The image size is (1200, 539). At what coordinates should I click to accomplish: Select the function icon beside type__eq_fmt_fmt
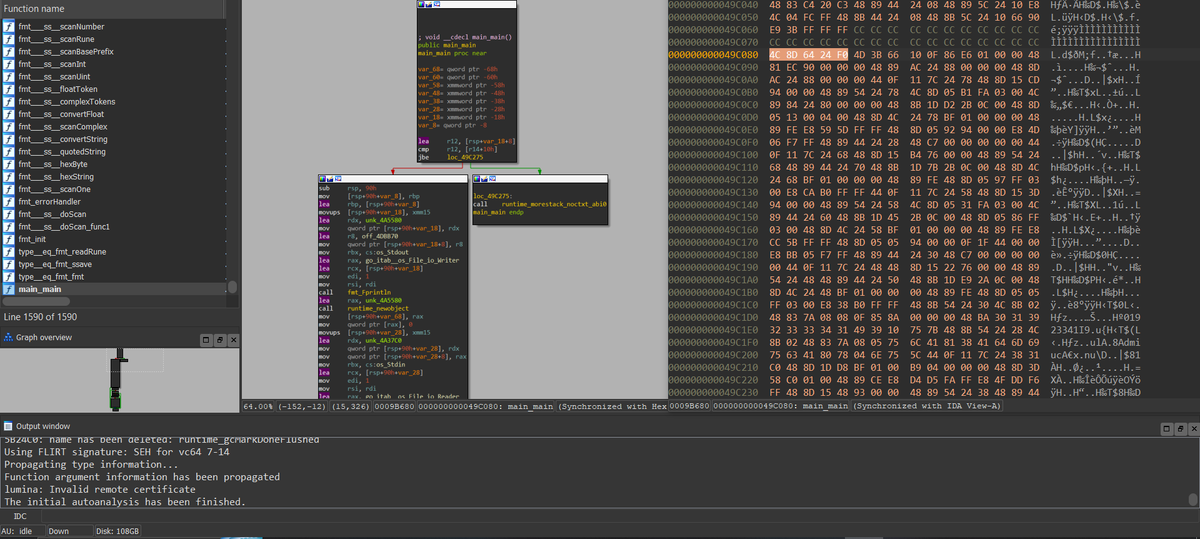(x=9, y=277)
